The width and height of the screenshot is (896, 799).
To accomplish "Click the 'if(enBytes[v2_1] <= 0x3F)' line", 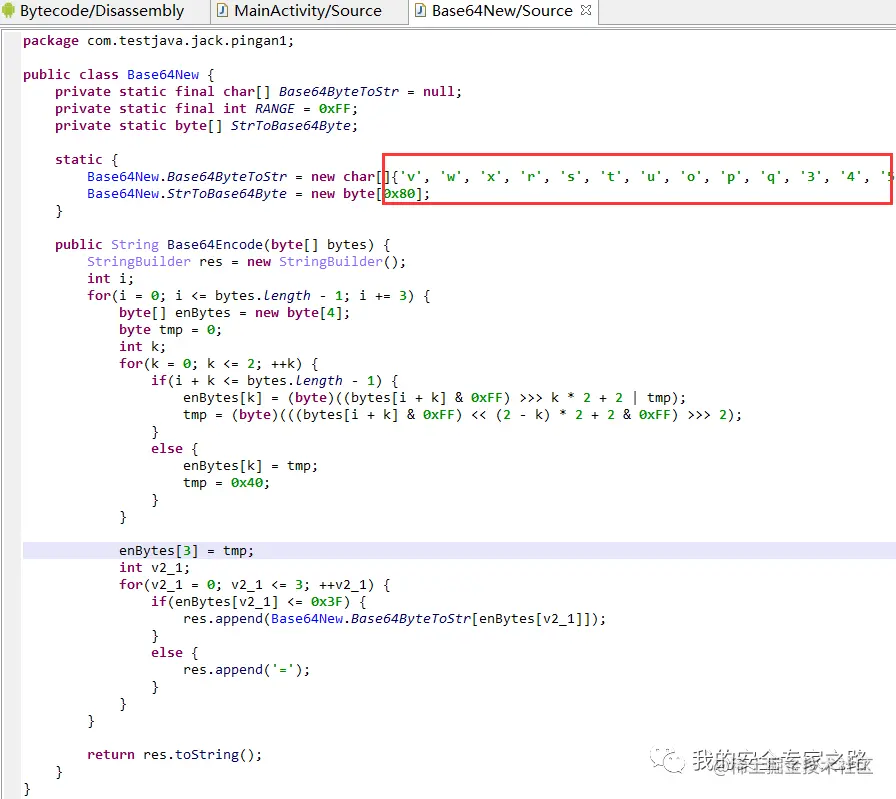I will 258,602.
